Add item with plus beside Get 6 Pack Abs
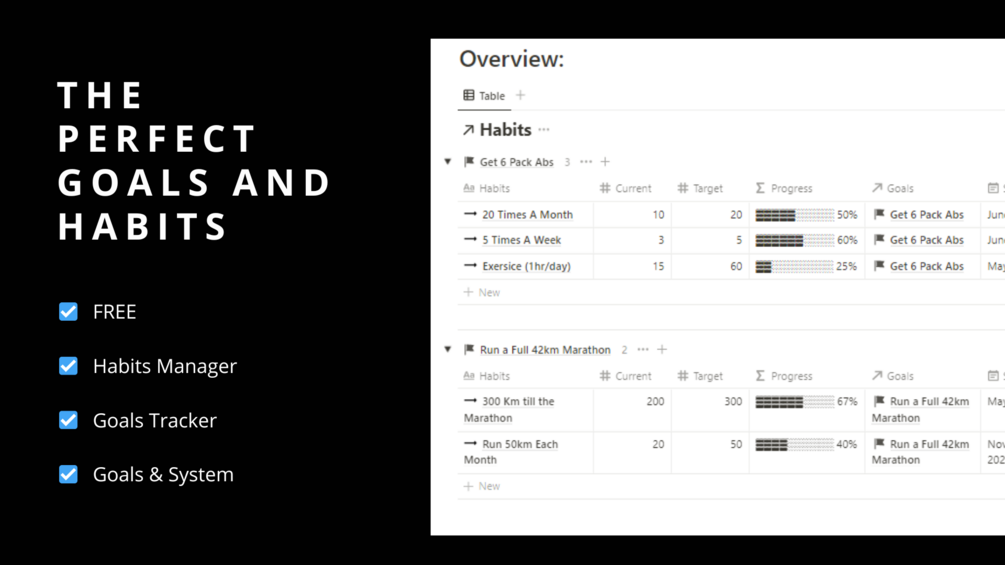The image size is (1005, 565). (x=605, y=162)
